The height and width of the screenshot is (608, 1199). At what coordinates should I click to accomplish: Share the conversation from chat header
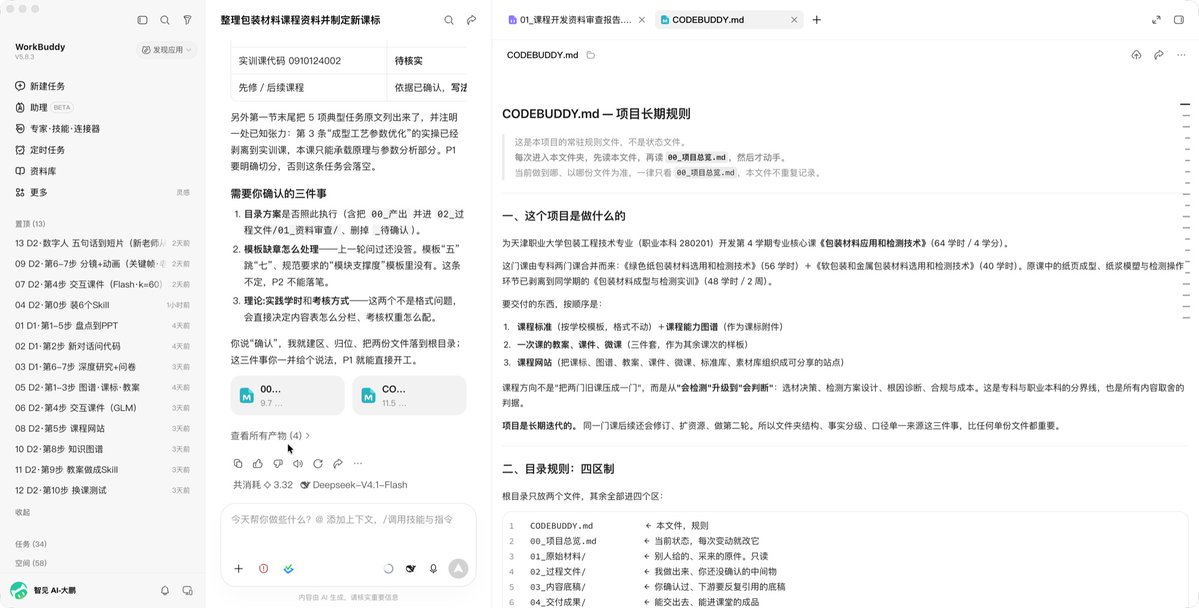click(471, 20)
